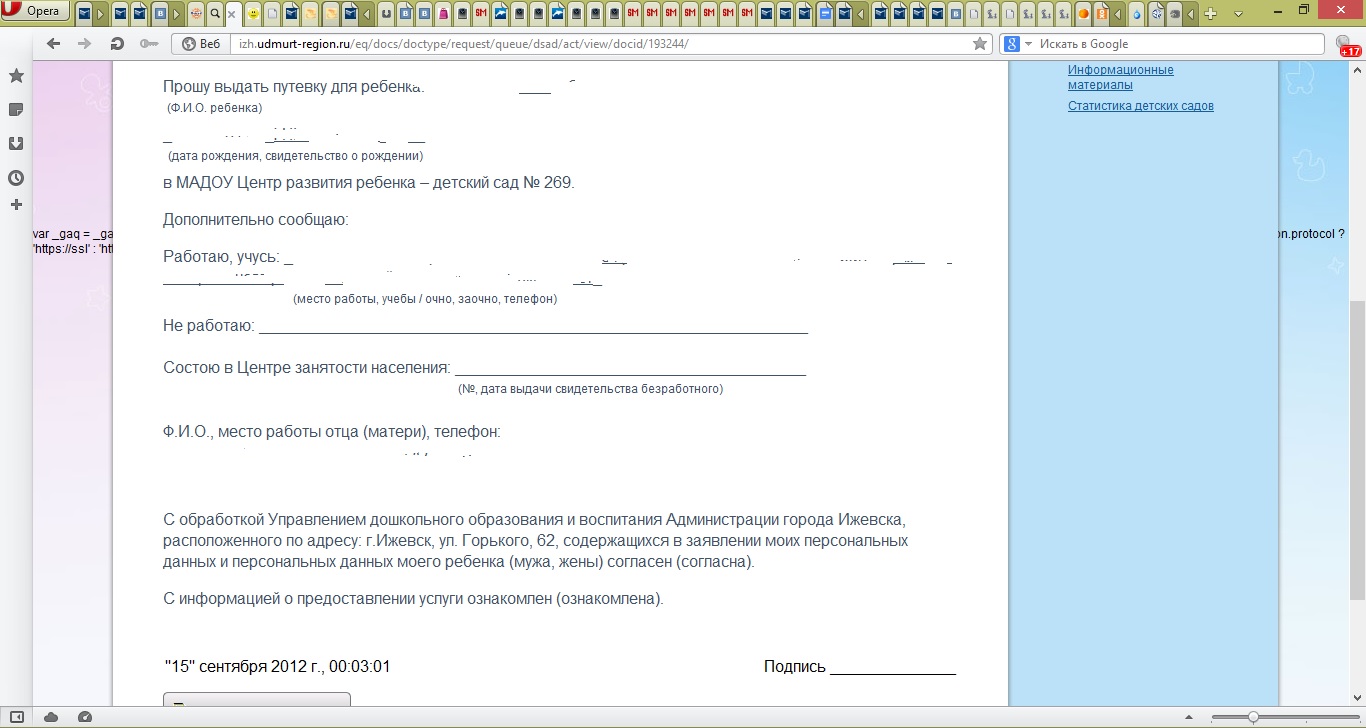Screen dimensions: 1366x728
Task: Open a new tab with plus button
Action: tap(1210, 14)
